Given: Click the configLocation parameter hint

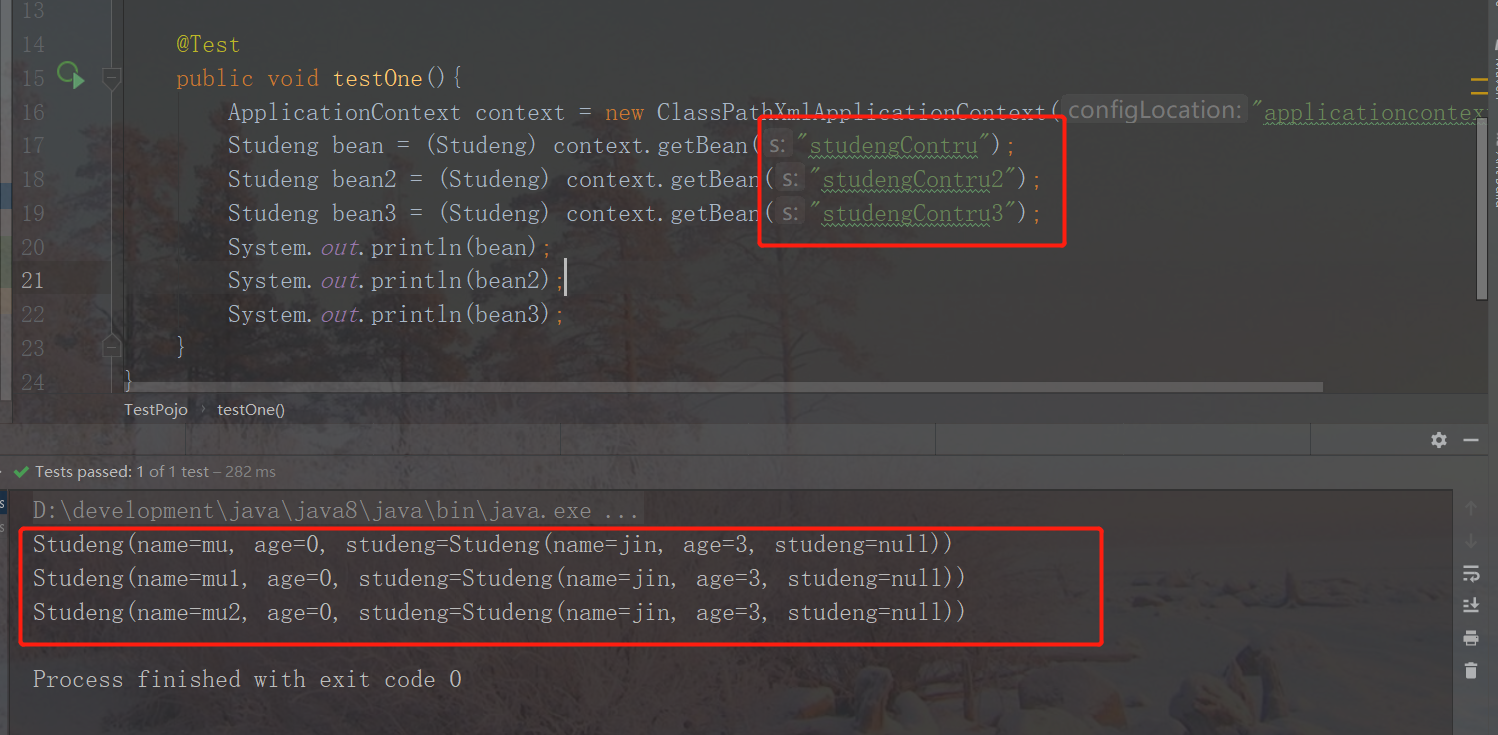Looking at the screenshot, I should click(x=1154, y=111).
